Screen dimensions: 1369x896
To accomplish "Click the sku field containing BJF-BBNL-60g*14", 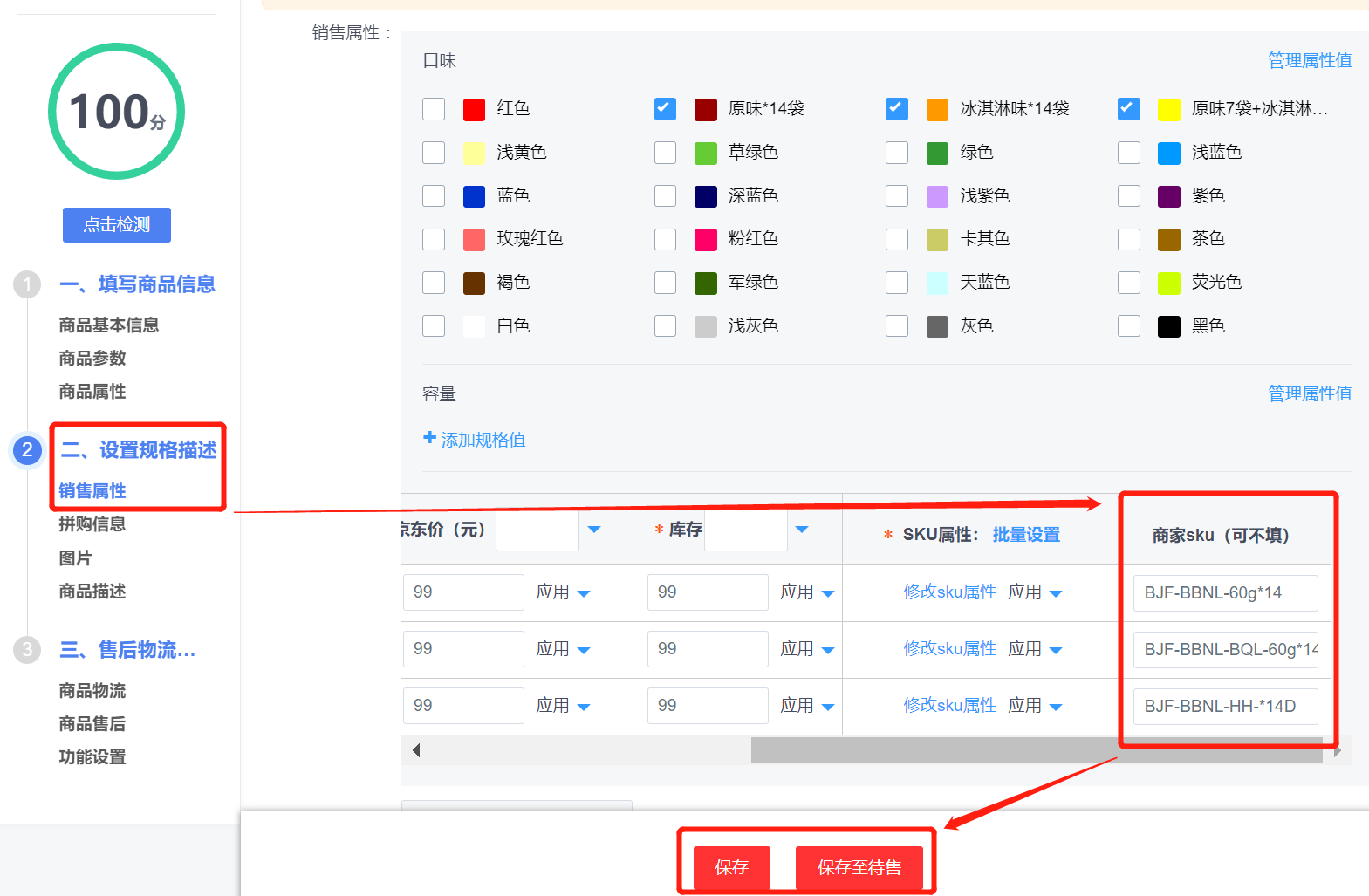I will [1225, 592].
